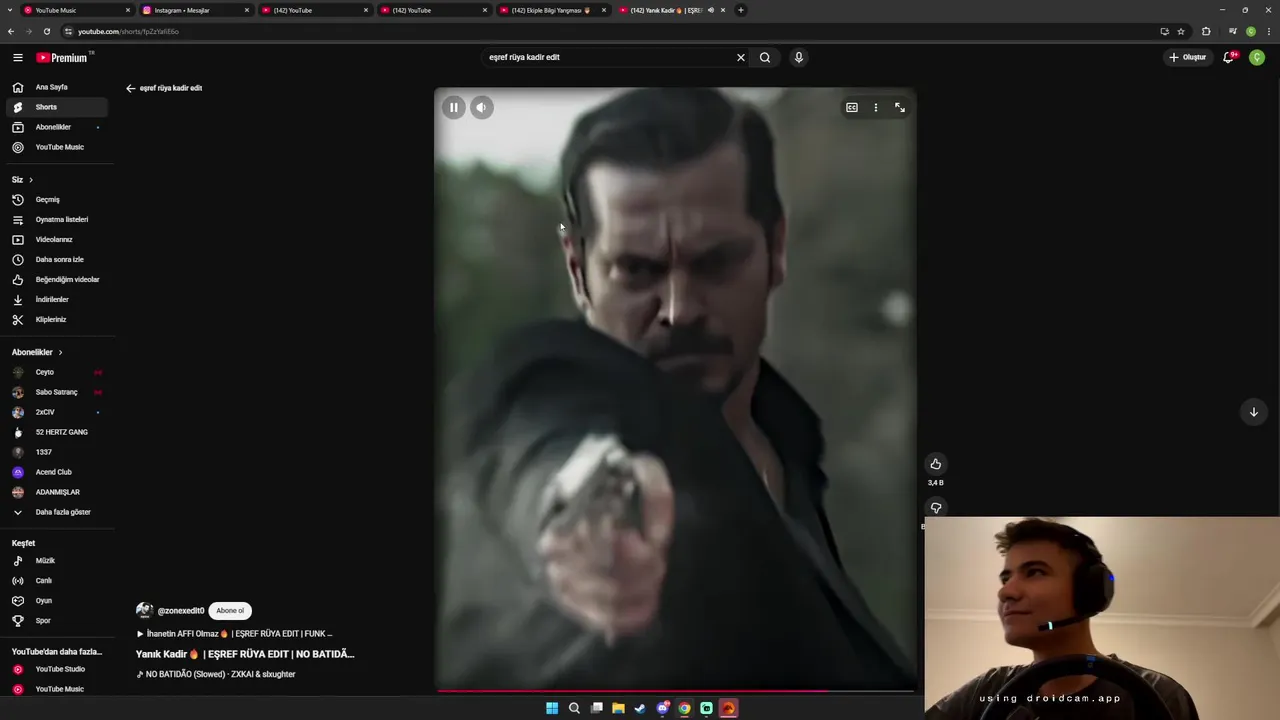The image size is (1280, 720).
Task: Open Canlı under Keşfet
Action: click(x=57, y=581)
